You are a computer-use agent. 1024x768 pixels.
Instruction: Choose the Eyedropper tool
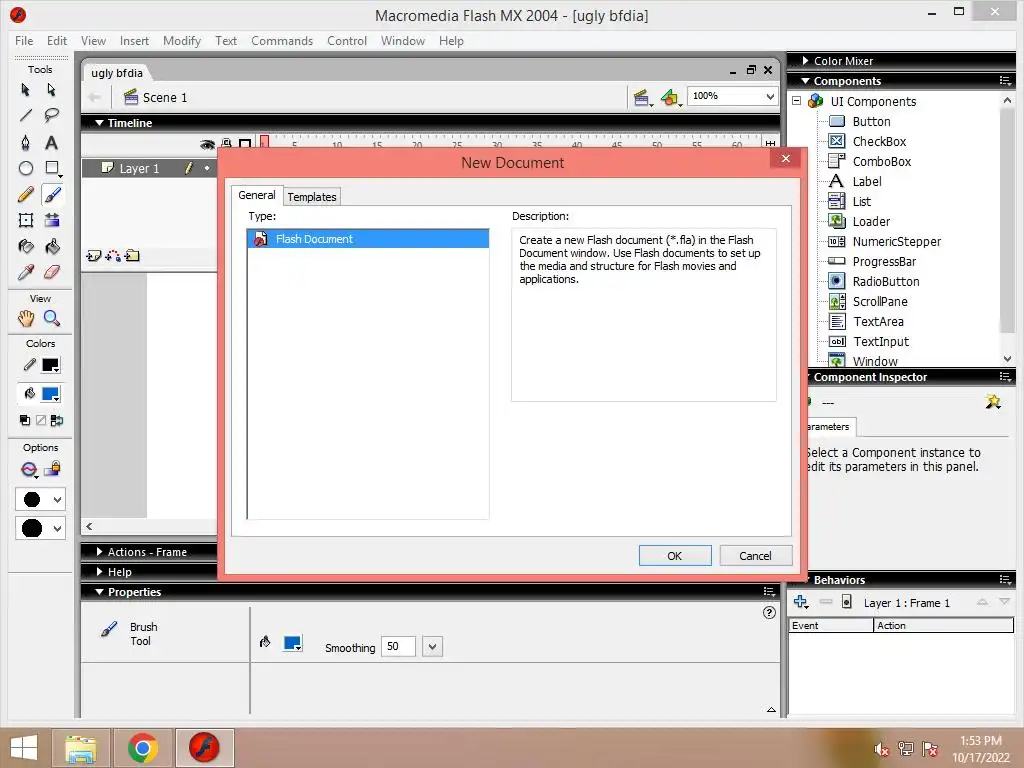pyautogui.click(x=25, y=272)
